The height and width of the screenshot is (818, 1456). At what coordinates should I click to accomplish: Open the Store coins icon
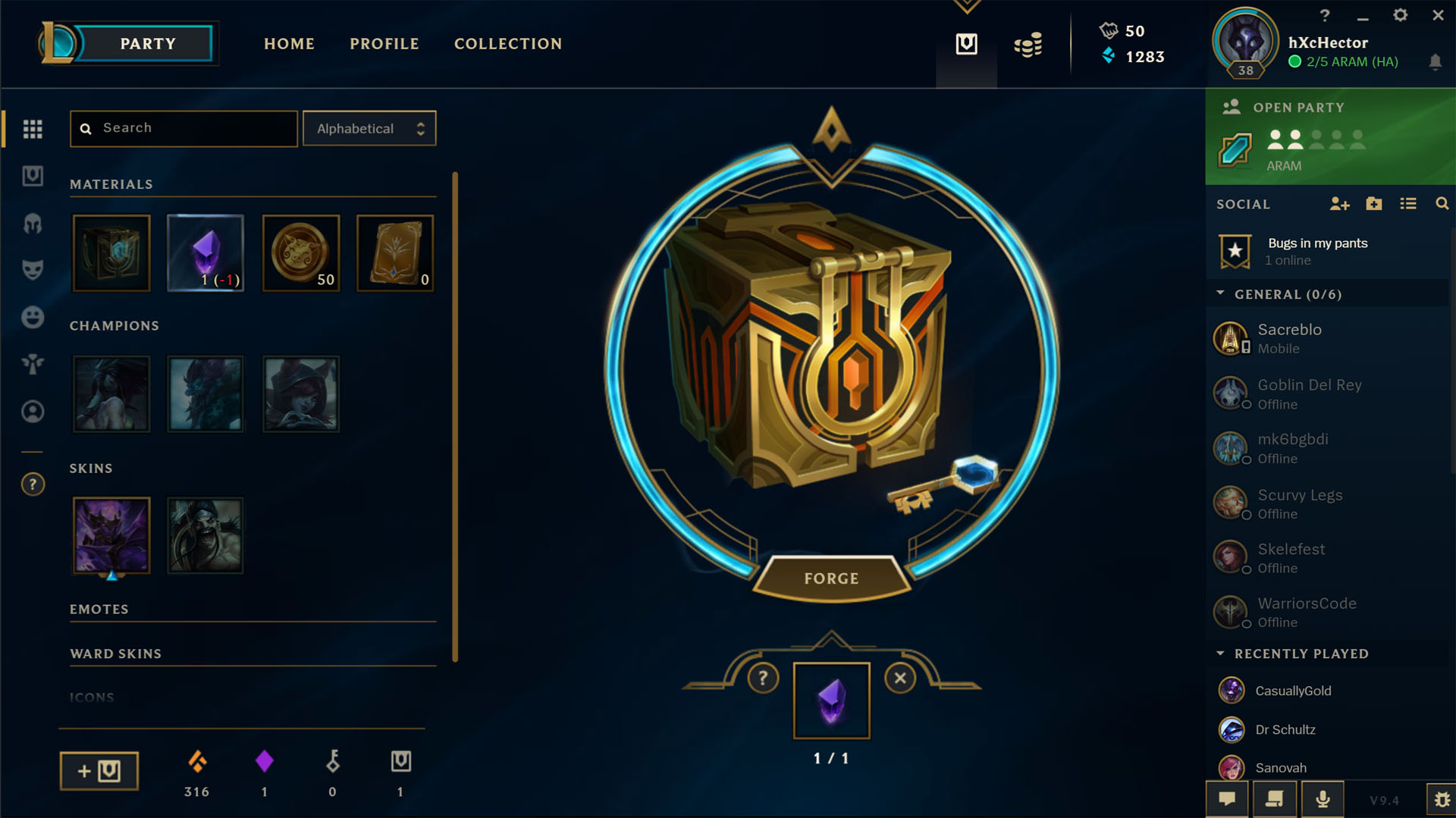pos(1028,45)
